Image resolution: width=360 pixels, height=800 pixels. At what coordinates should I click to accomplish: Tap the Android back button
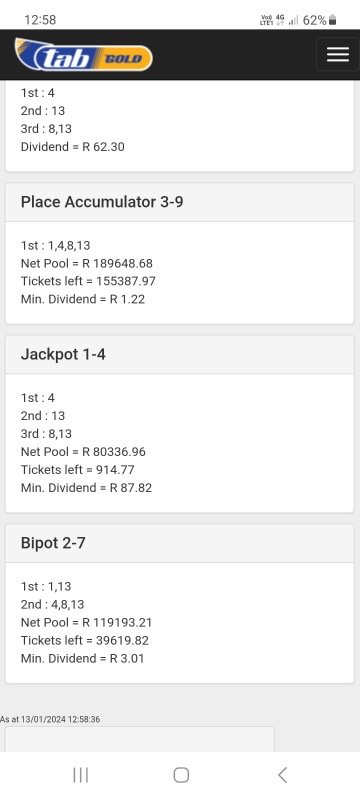click(282, 775)
